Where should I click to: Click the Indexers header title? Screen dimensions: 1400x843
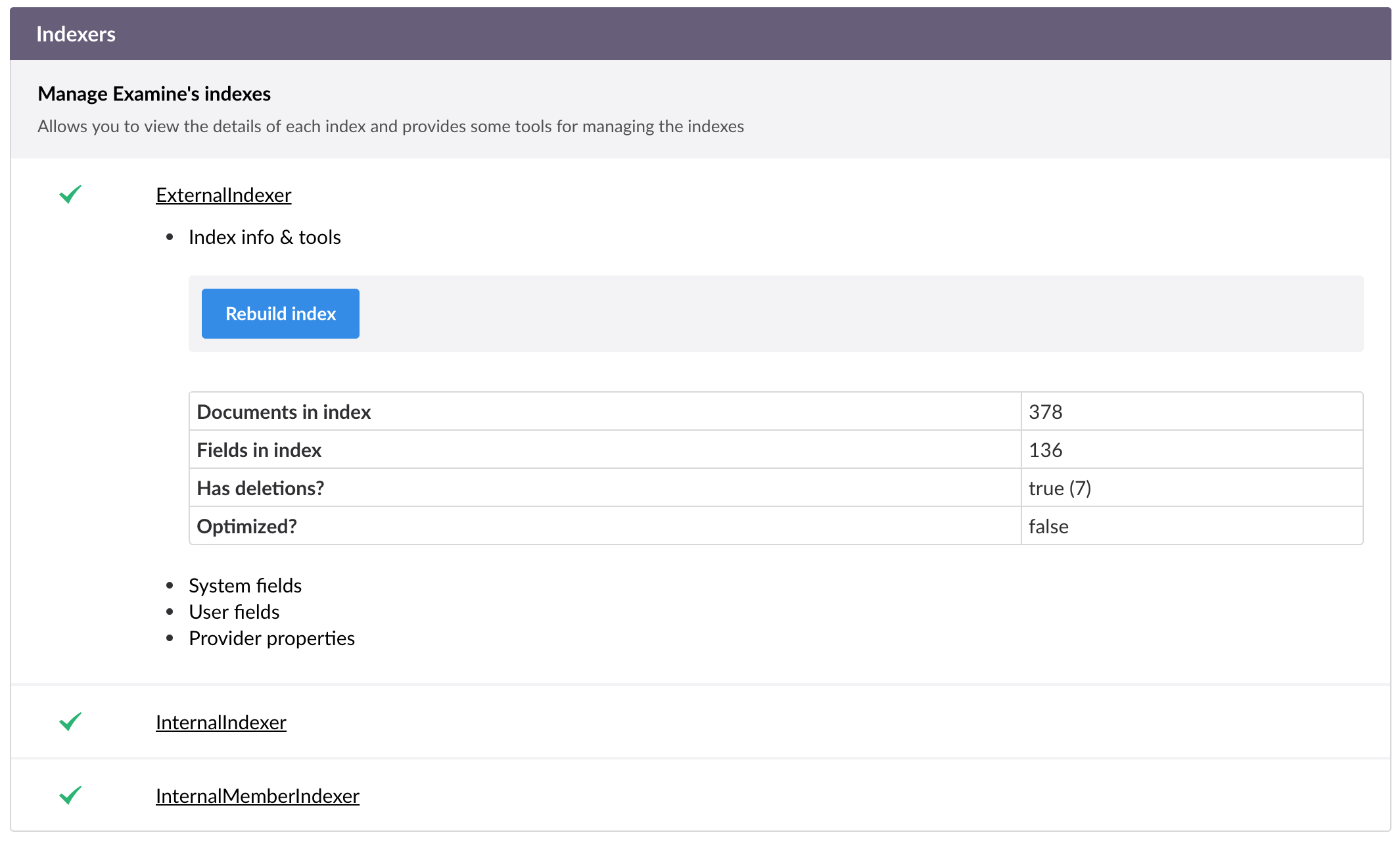point(76,34)
